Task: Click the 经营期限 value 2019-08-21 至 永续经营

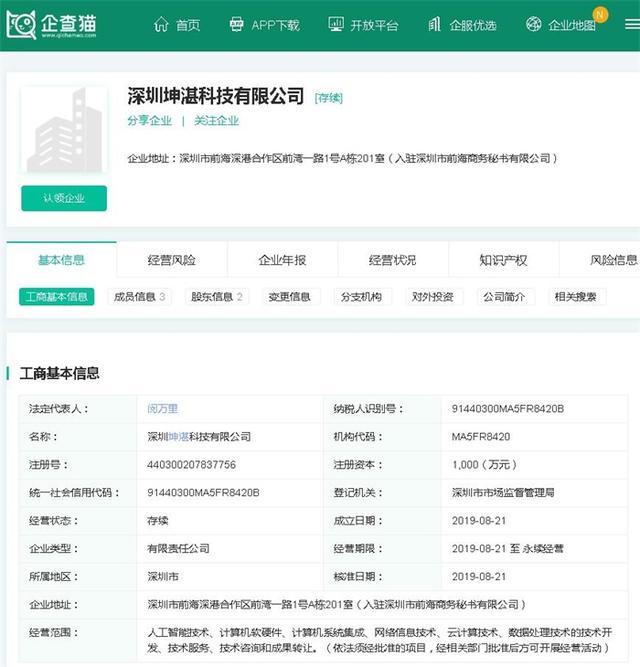Action: (x=508, y=549)
